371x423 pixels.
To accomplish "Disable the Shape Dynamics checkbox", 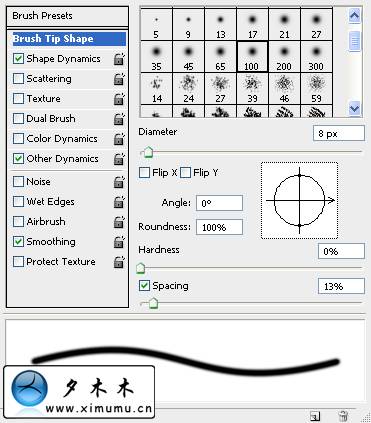I will point(18,59).
